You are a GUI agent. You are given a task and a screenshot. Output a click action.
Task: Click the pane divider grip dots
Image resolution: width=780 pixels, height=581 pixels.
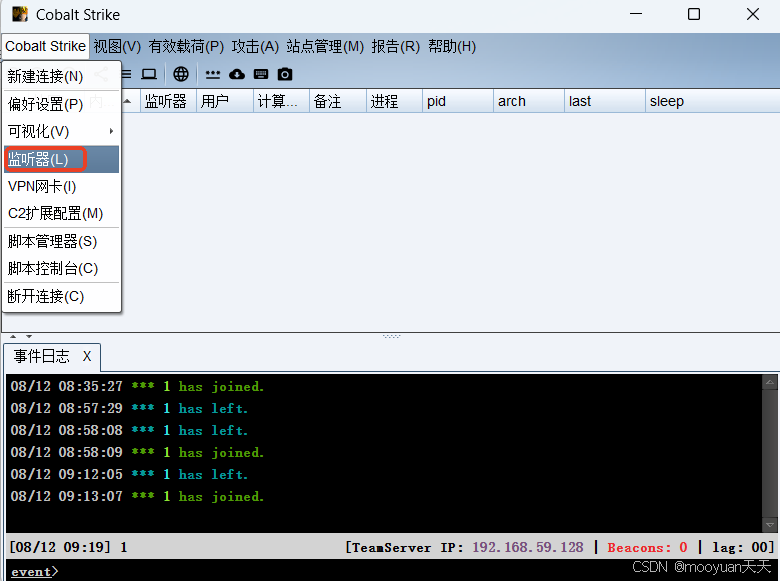(391, 337)
